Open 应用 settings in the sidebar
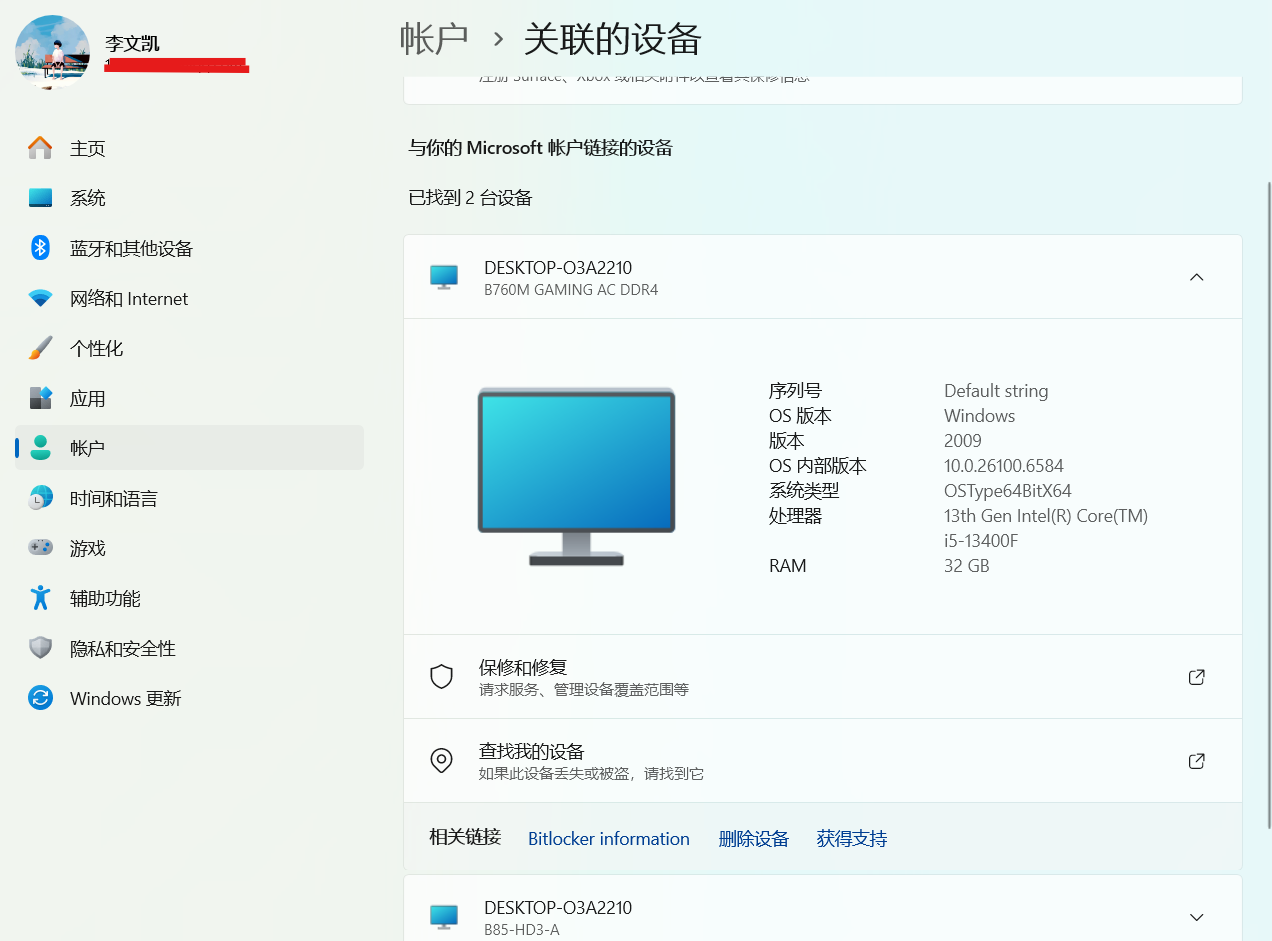The image size is (1272, 941). point(189,398)
